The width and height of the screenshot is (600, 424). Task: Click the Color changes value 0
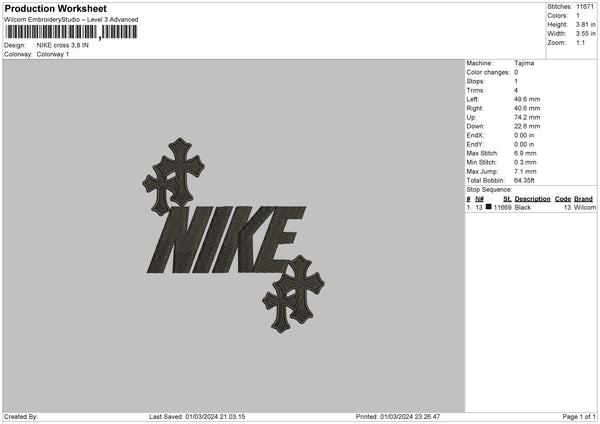(516, 72)
